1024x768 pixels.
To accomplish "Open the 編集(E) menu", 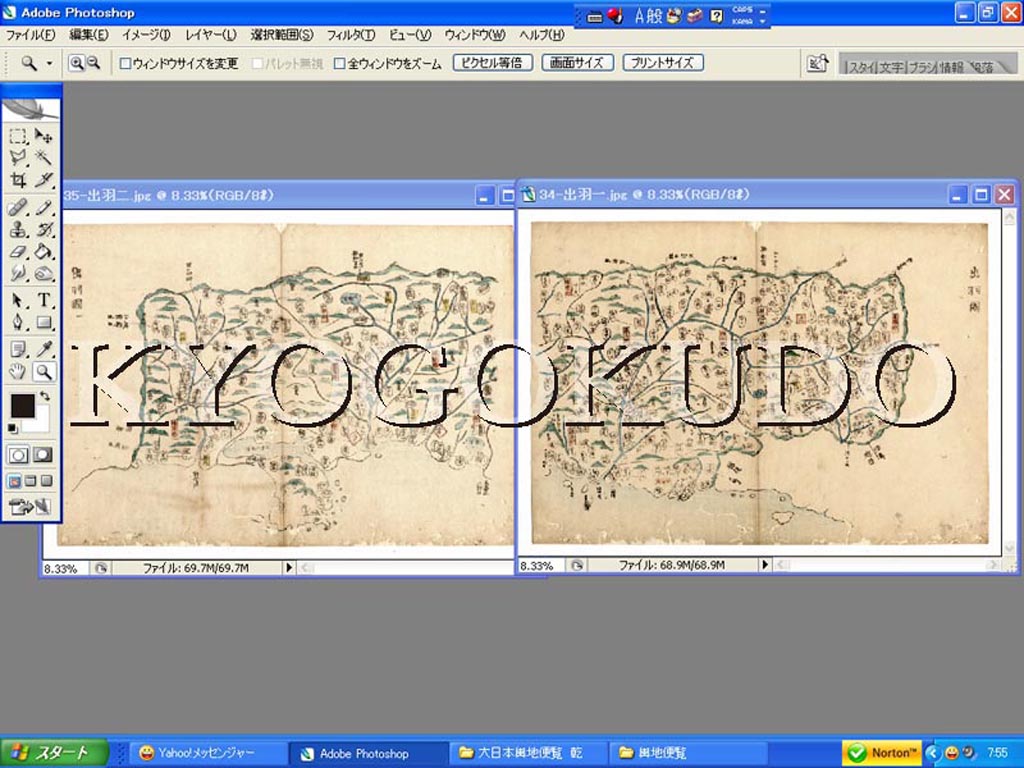I will (x=89, y=35).
